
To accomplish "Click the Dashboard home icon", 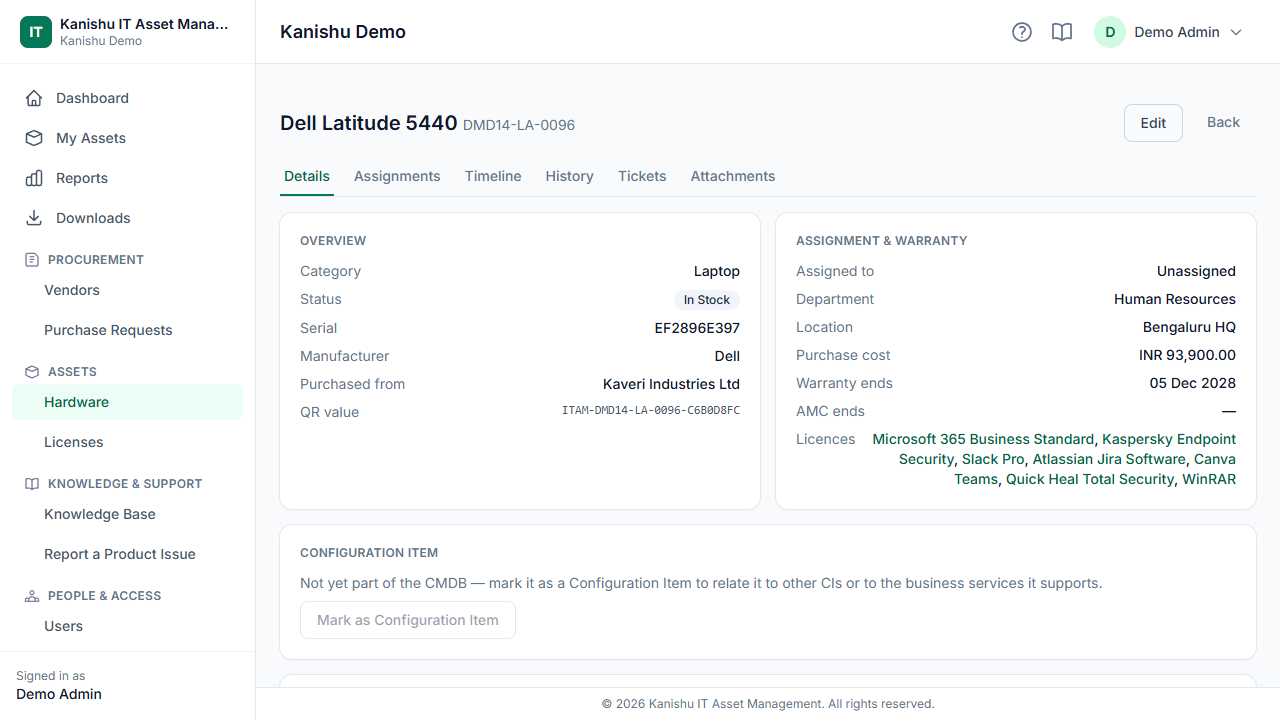I will tap(34, 98).
